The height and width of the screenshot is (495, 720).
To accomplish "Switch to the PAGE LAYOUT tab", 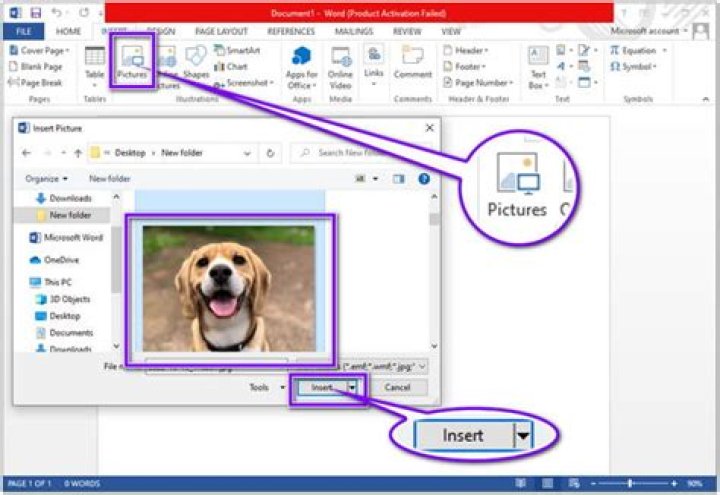I will click(x=220, y=31).
